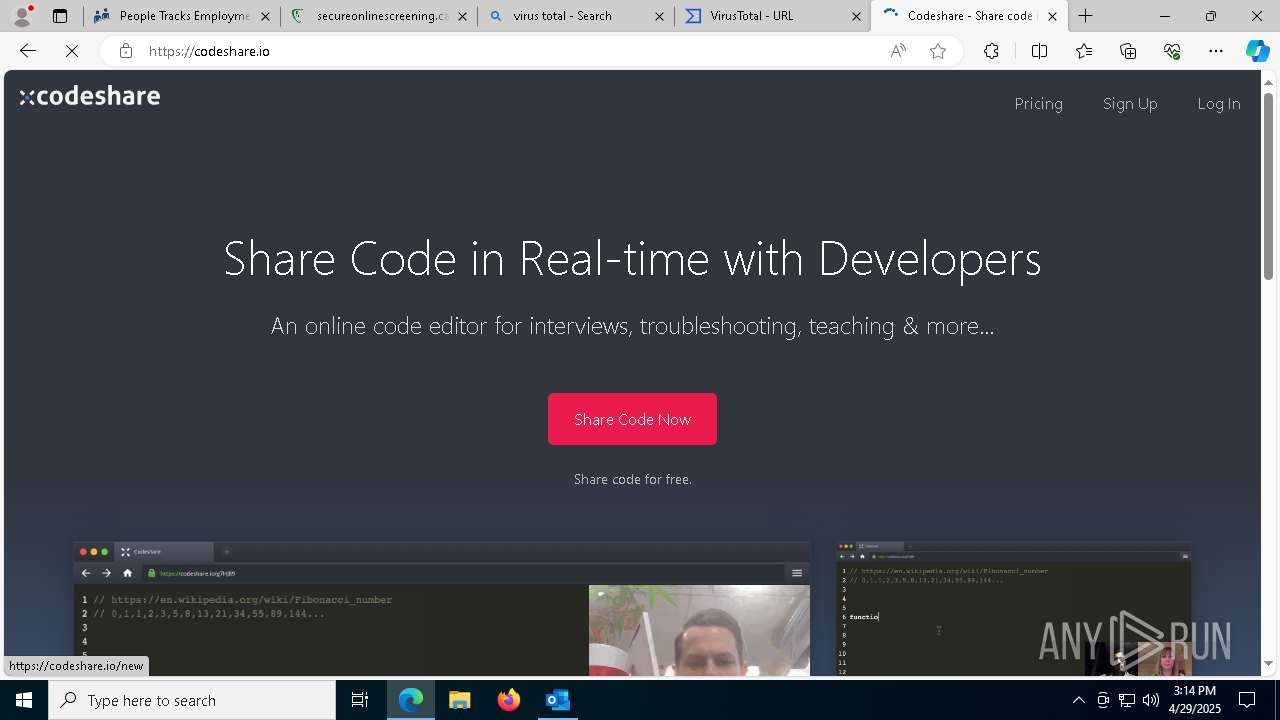Image resolution: width=1280 pixels, height=720 pixels.
Task: Open network status tray icon
Action: coord(1126,700)
